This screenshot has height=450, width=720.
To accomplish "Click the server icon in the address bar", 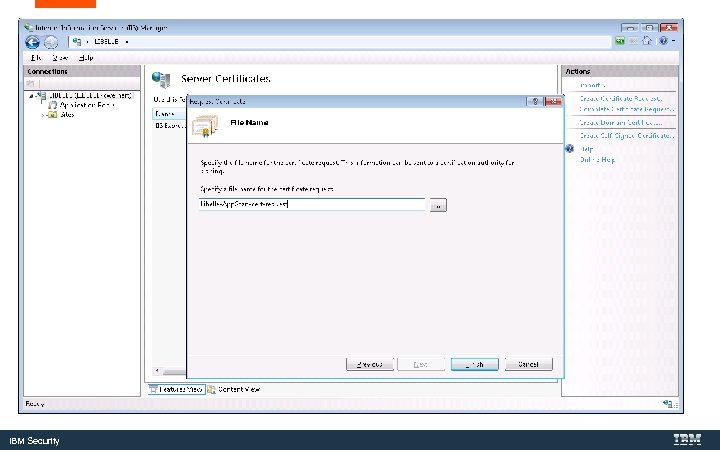I will coord(77,42).
